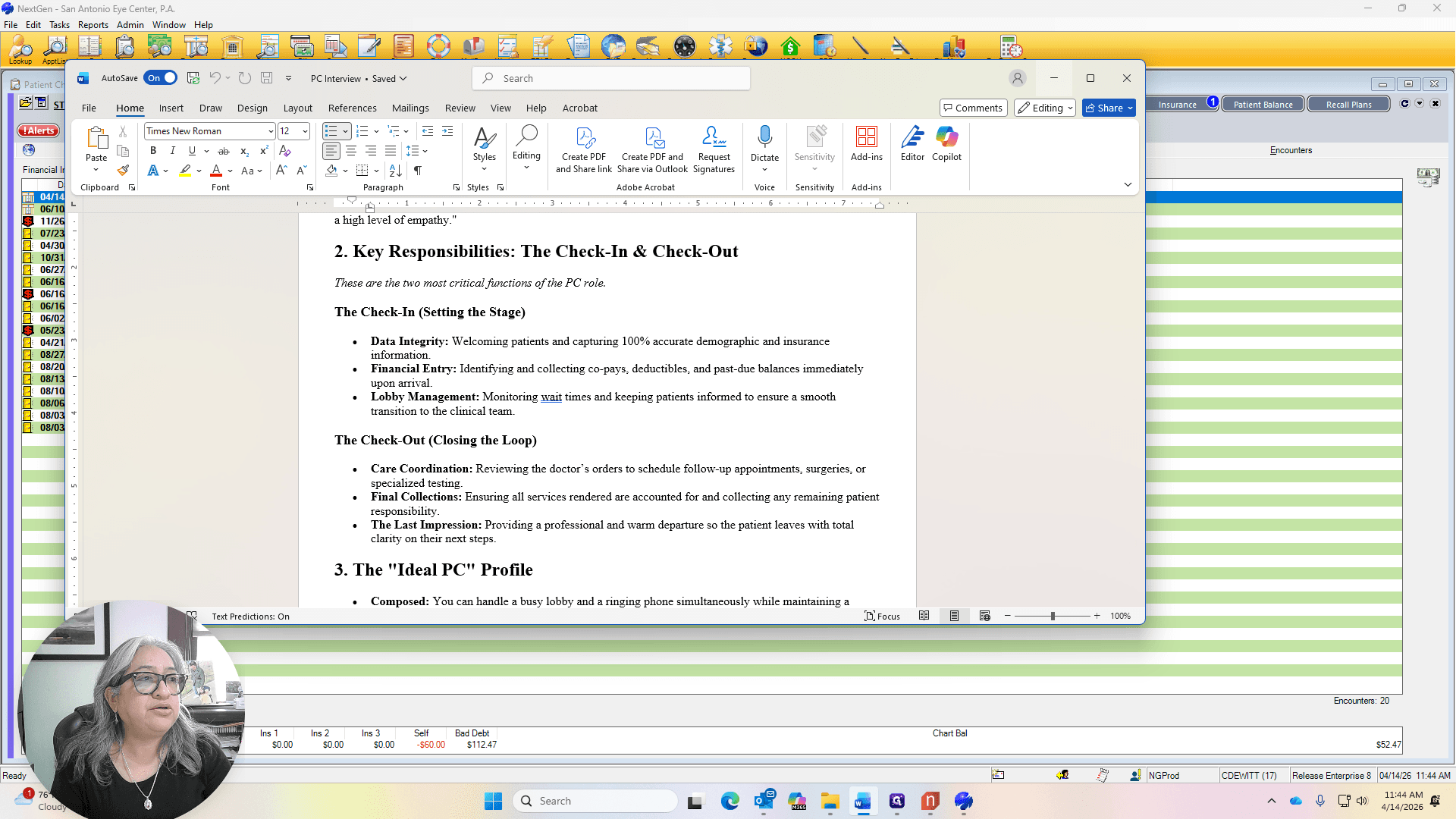This screenshot has width=1456, height=819.
Task: Toggle Focus mode
Action: 882,616
